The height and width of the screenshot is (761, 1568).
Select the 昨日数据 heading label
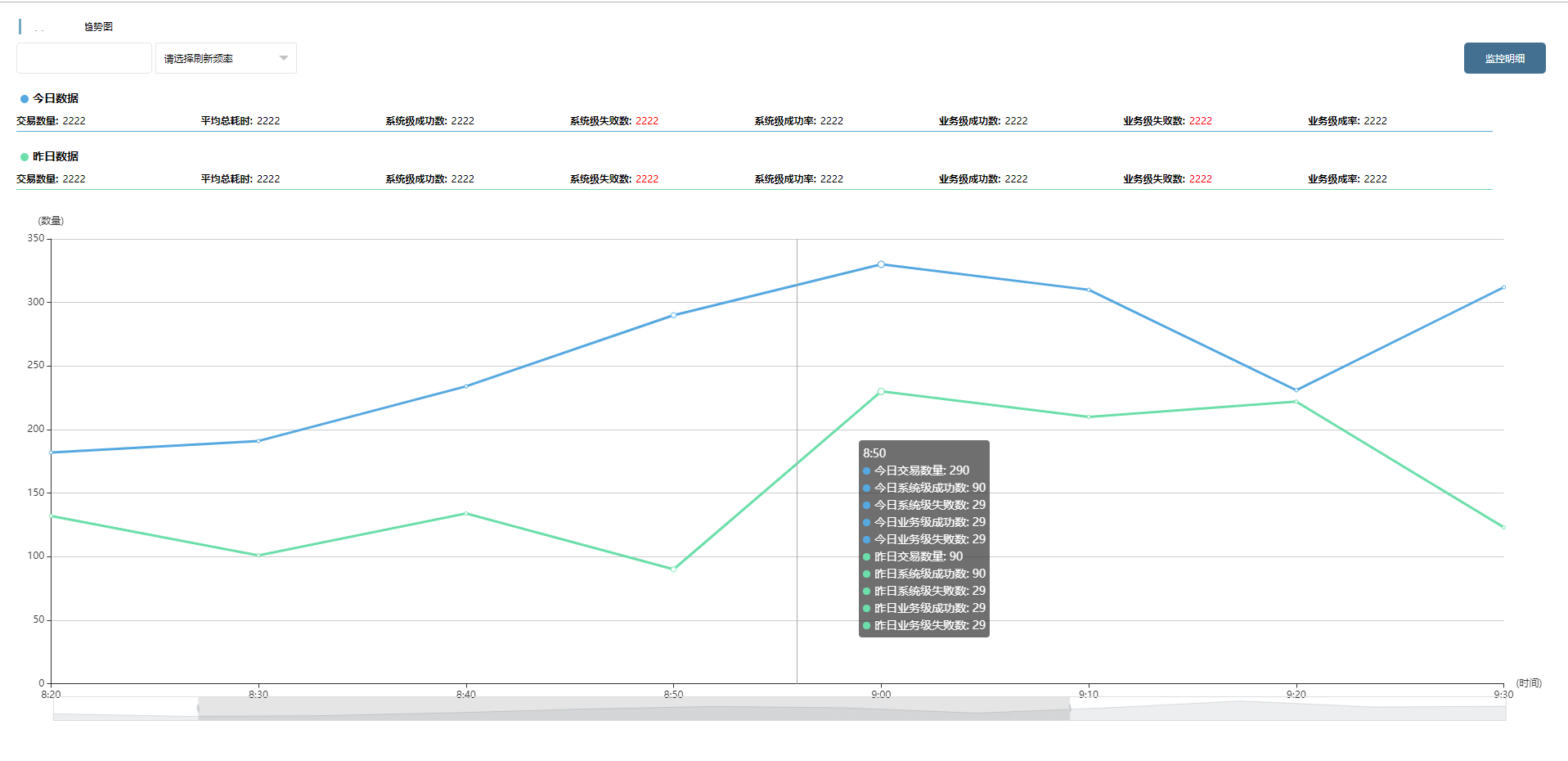[56, 156]
